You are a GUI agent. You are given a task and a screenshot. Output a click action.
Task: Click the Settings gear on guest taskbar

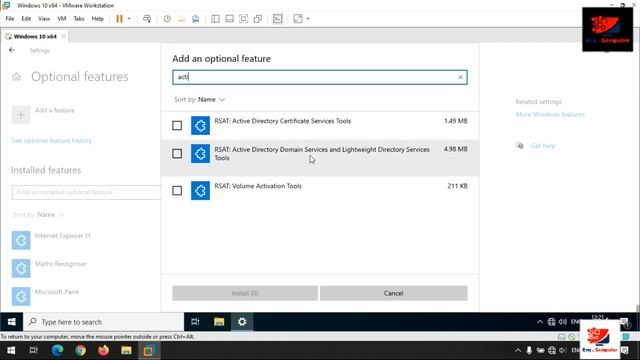coord(242,322)
